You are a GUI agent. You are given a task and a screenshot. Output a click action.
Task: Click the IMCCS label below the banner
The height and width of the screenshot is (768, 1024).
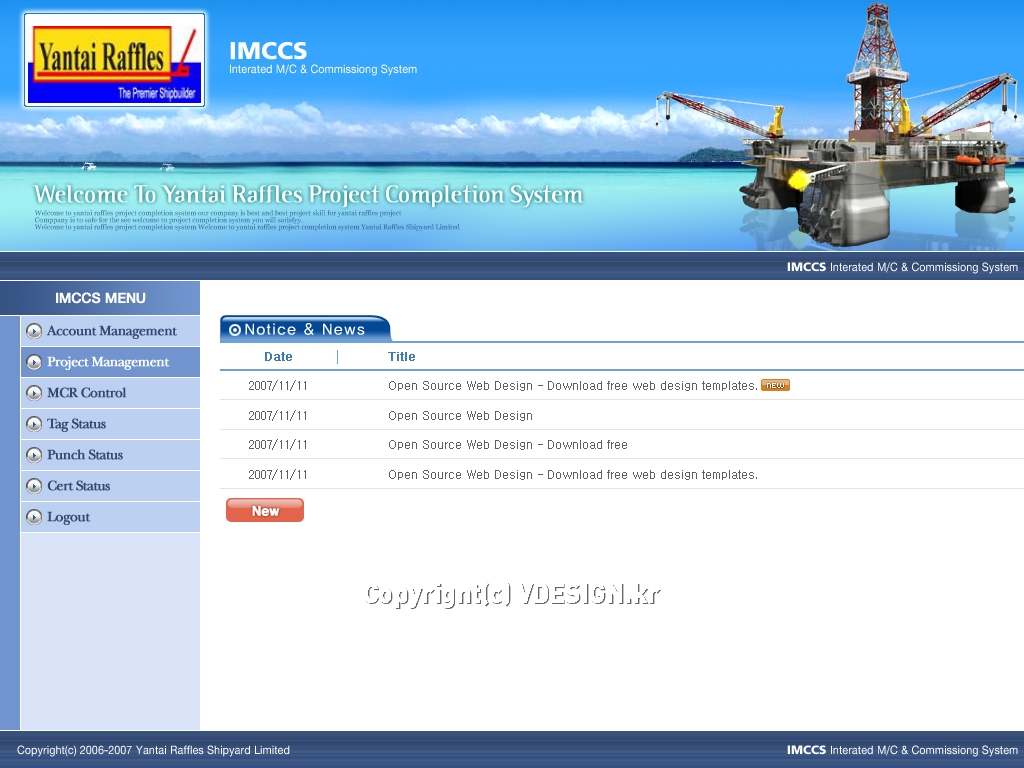pyautogui.click(x=807, y=267)
